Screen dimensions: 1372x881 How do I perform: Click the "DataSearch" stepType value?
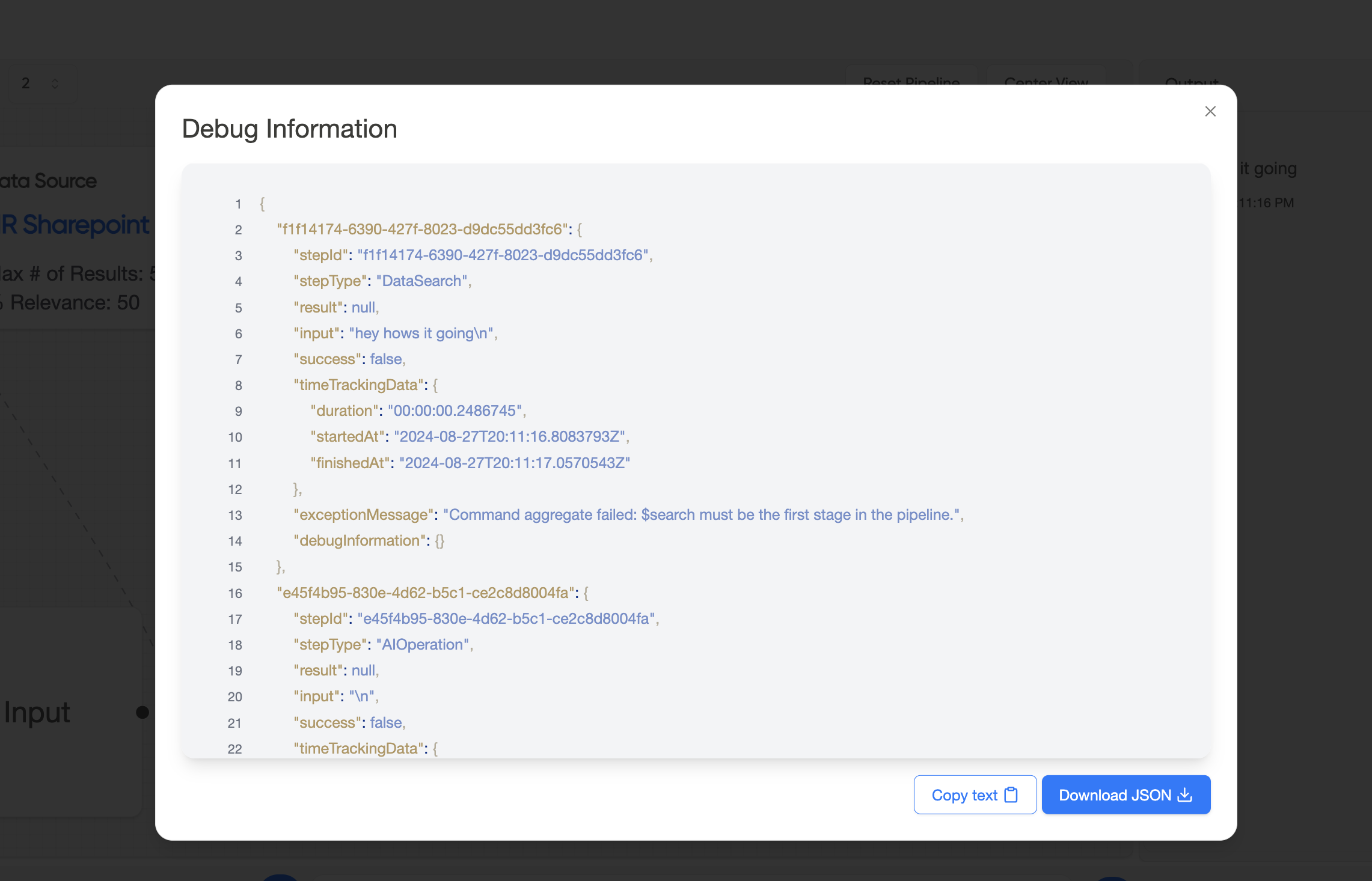click(x=421, y=281)
